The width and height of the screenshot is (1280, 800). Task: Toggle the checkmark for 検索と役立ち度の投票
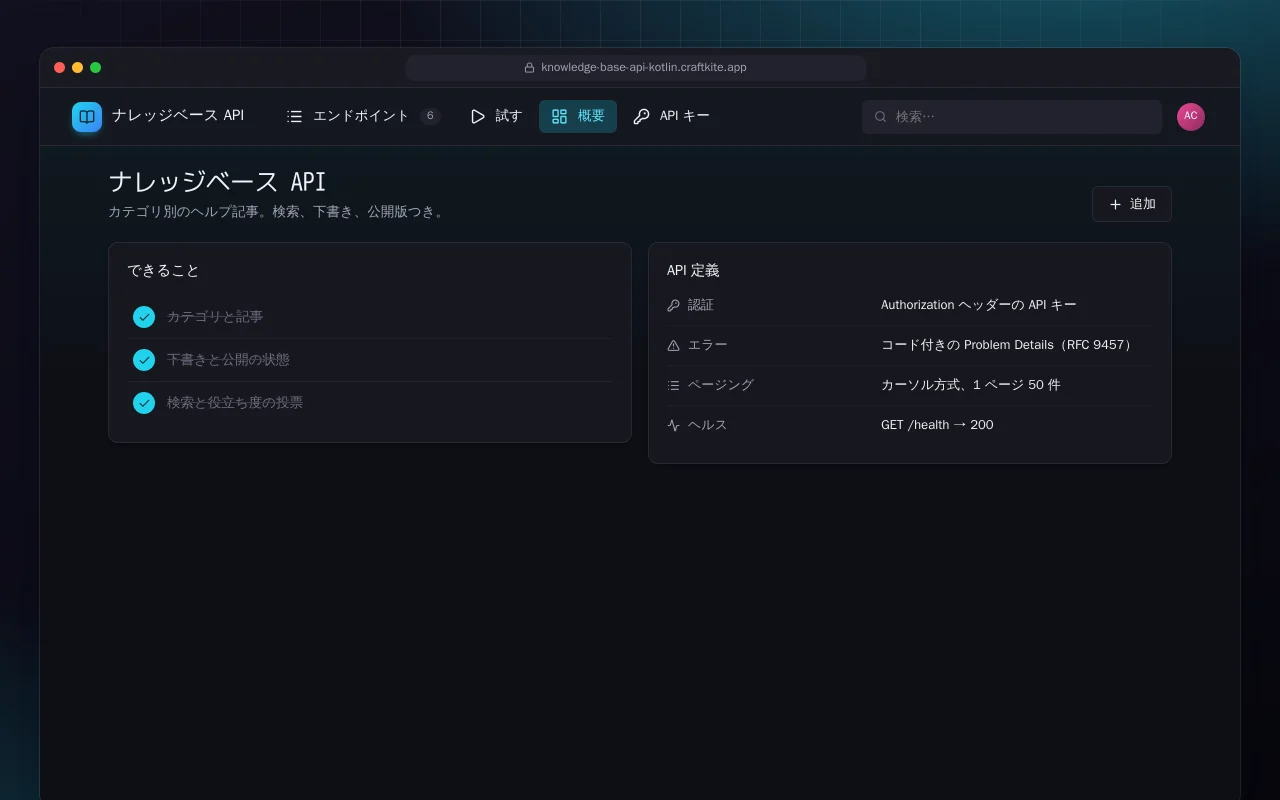(144, 403)
